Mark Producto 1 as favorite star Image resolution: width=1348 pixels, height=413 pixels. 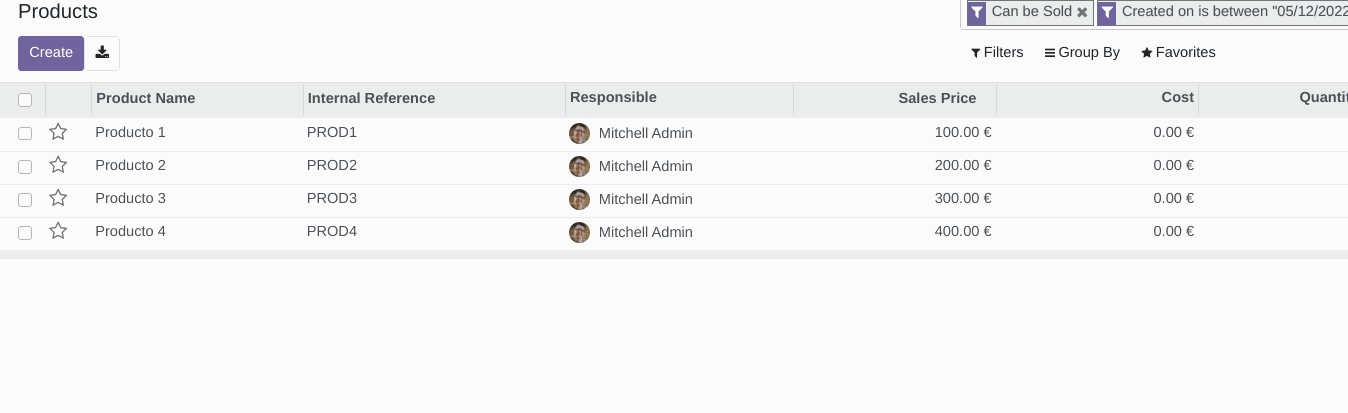58,132
